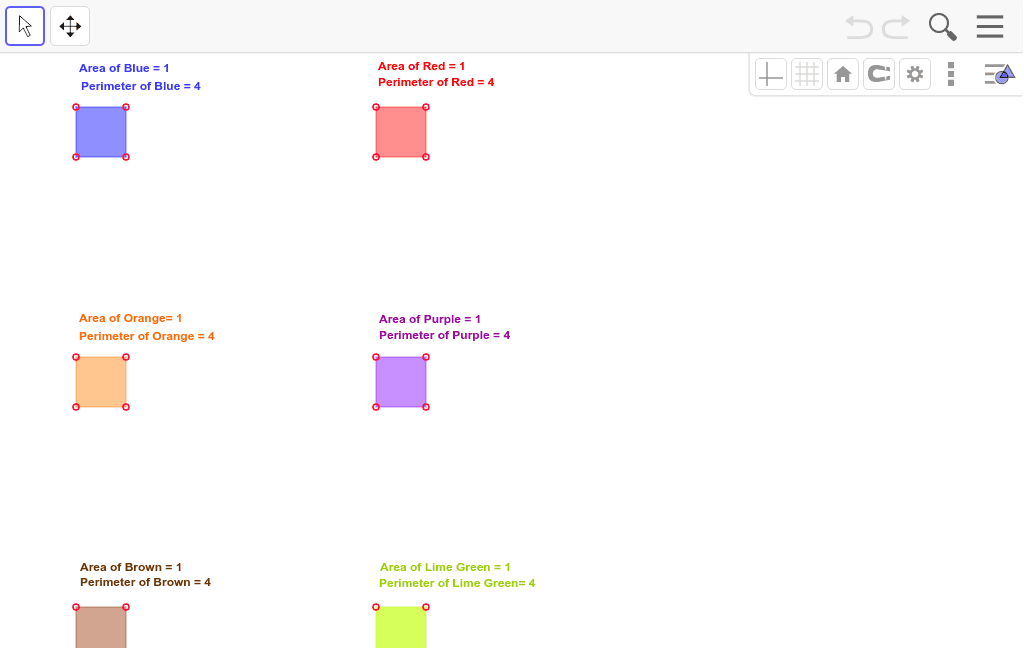Click top-left vertex of purple square
This screenshot has width=1024, height=650.
pos(376,357)
